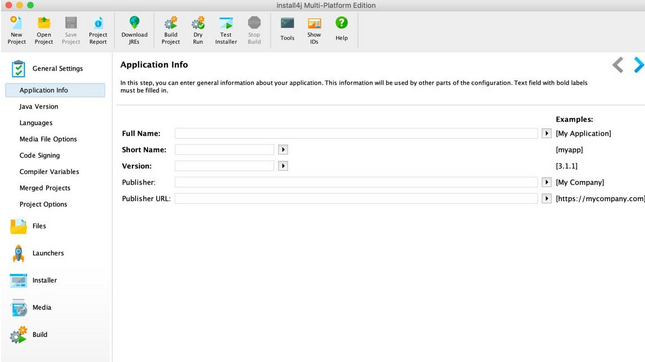Viewport: 645px width, 362px height.
Task: Open the Launchers rocket section
Action: pyautogui.click(x=18, y=253)
